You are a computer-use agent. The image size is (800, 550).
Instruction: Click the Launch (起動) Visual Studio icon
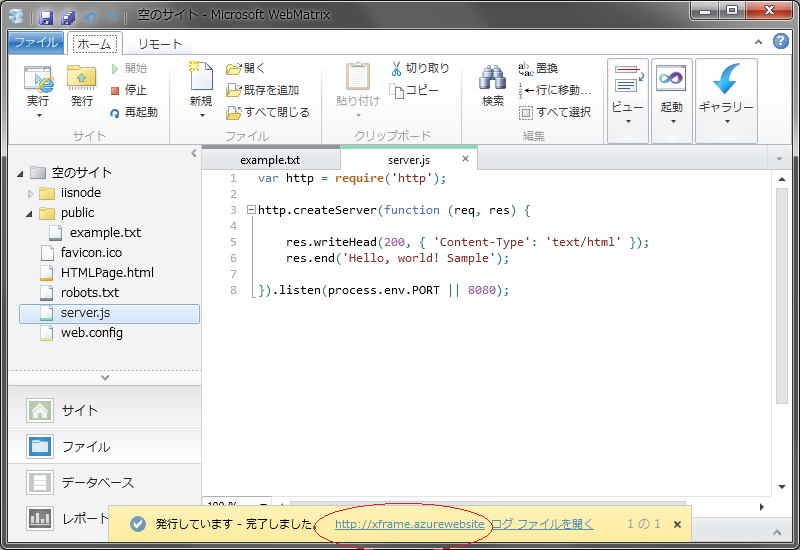pos(671,79)
